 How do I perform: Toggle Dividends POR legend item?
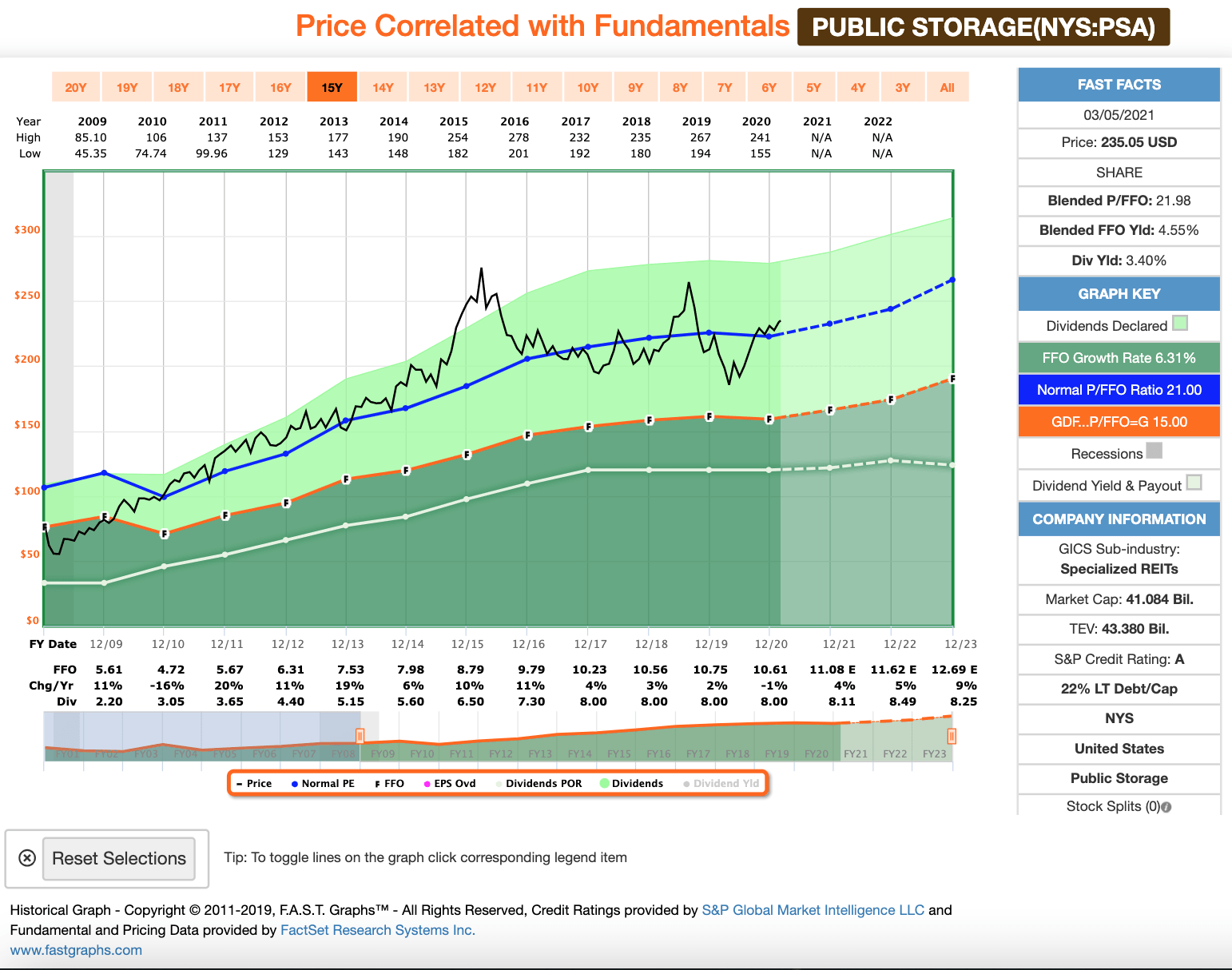[x=539, y=784]
